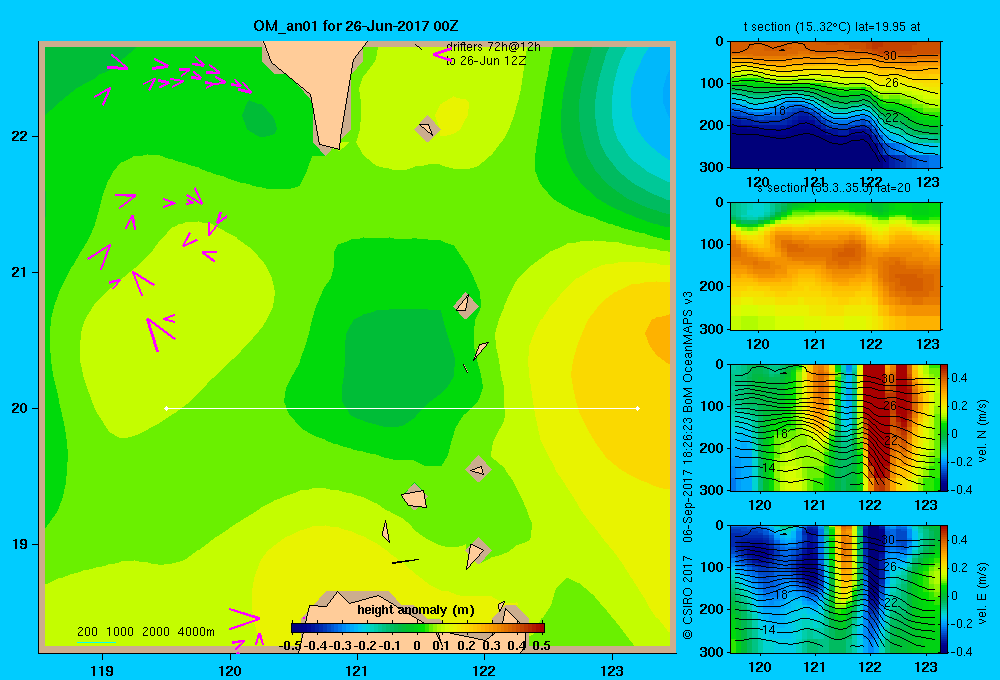1000x680 pixels.
Task: Click latitude label 19 on main map axis
Action: pos(20,544)
